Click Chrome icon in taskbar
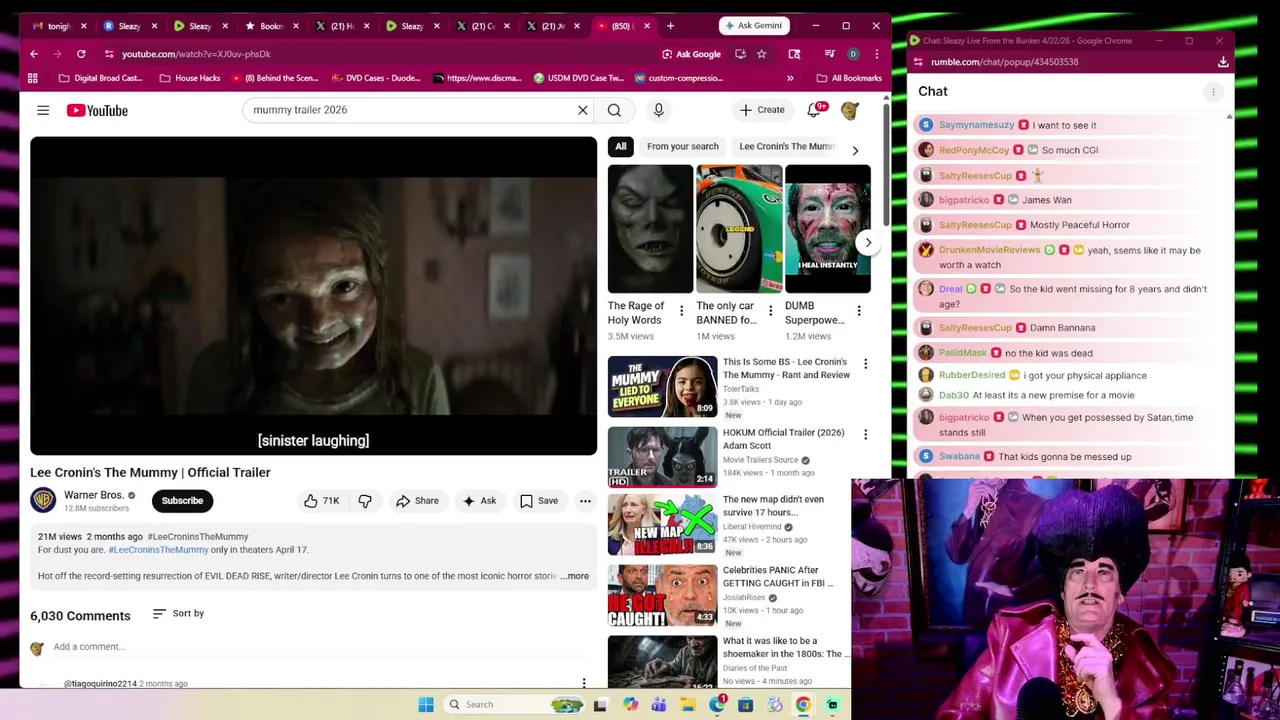 click(803, 705)
